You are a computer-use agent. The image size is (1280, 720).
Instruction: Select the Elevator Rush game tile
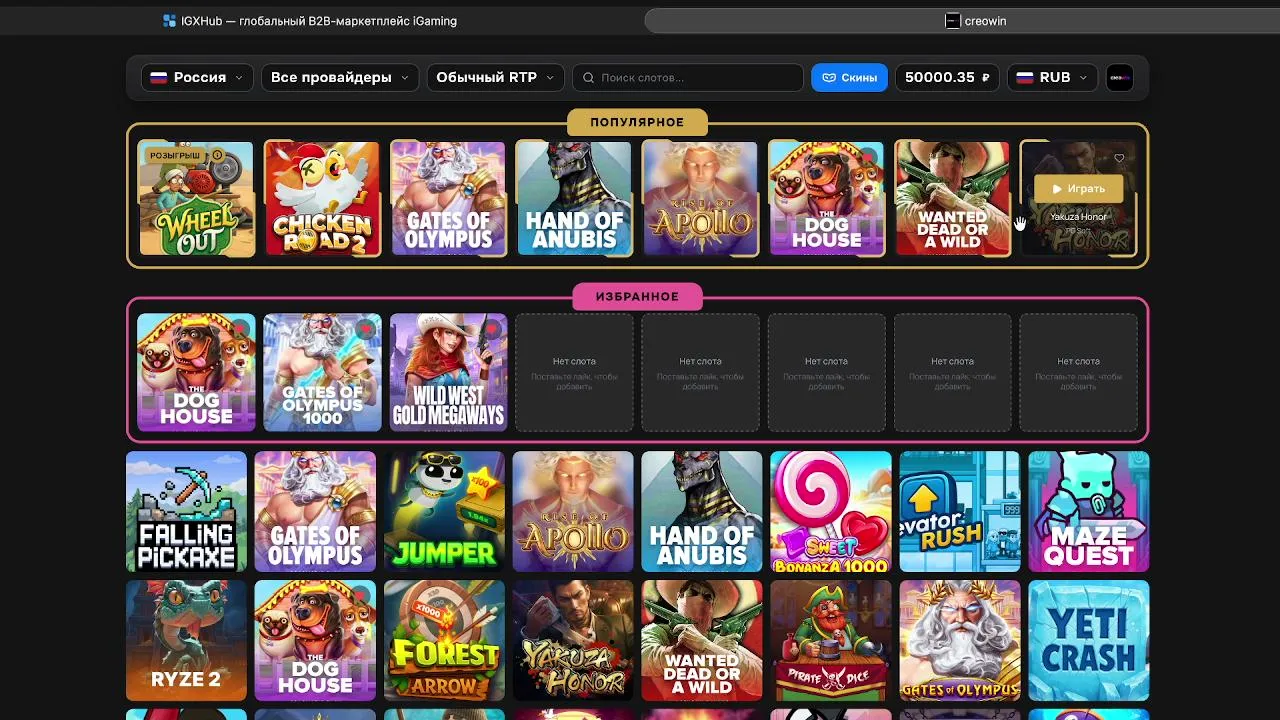pyautogui.click(x=960, y=512)
